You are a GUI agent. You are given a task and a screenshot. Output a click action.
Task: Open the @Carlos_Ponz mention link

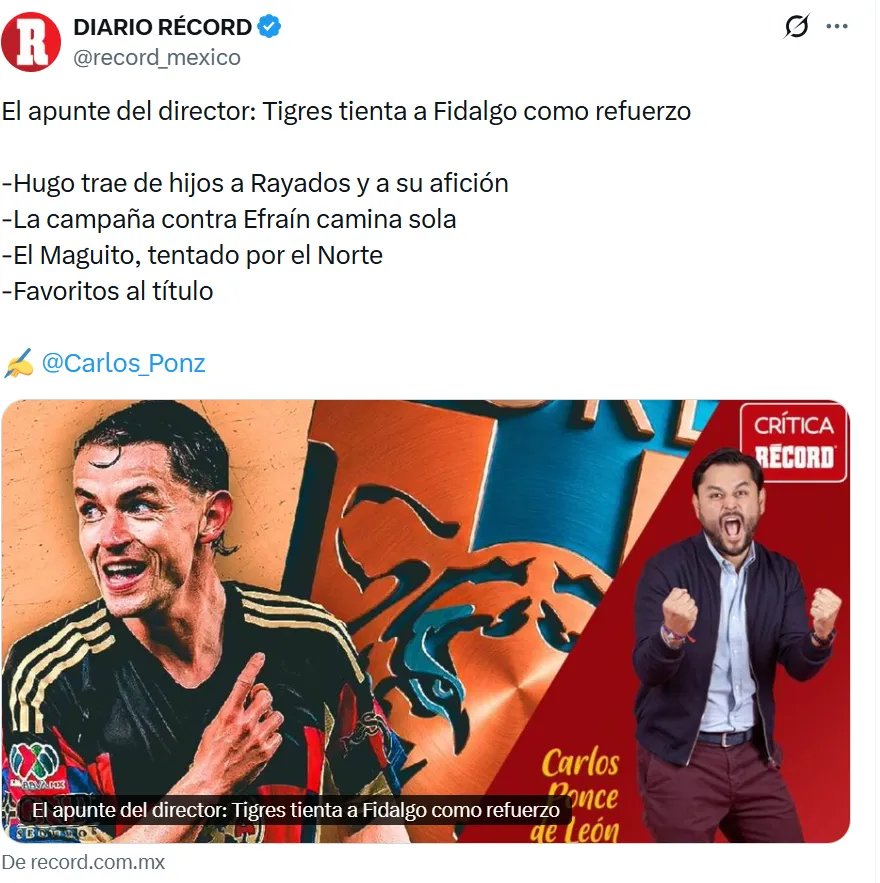point(123,363)
